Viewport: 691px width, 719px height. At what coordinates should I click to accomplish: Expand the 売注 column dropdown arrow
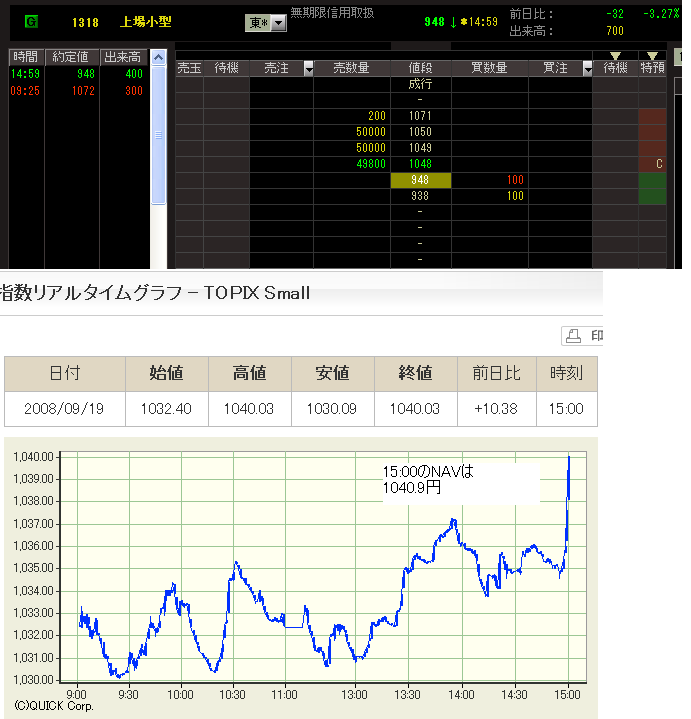pos(308,68)
